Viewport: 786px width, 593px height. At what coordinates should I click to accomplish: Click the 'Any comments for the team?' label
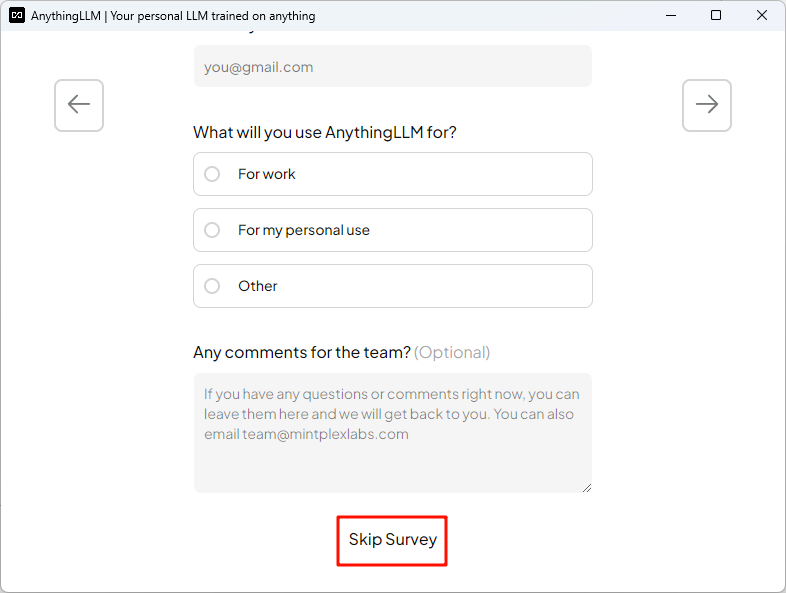[301, 352]
